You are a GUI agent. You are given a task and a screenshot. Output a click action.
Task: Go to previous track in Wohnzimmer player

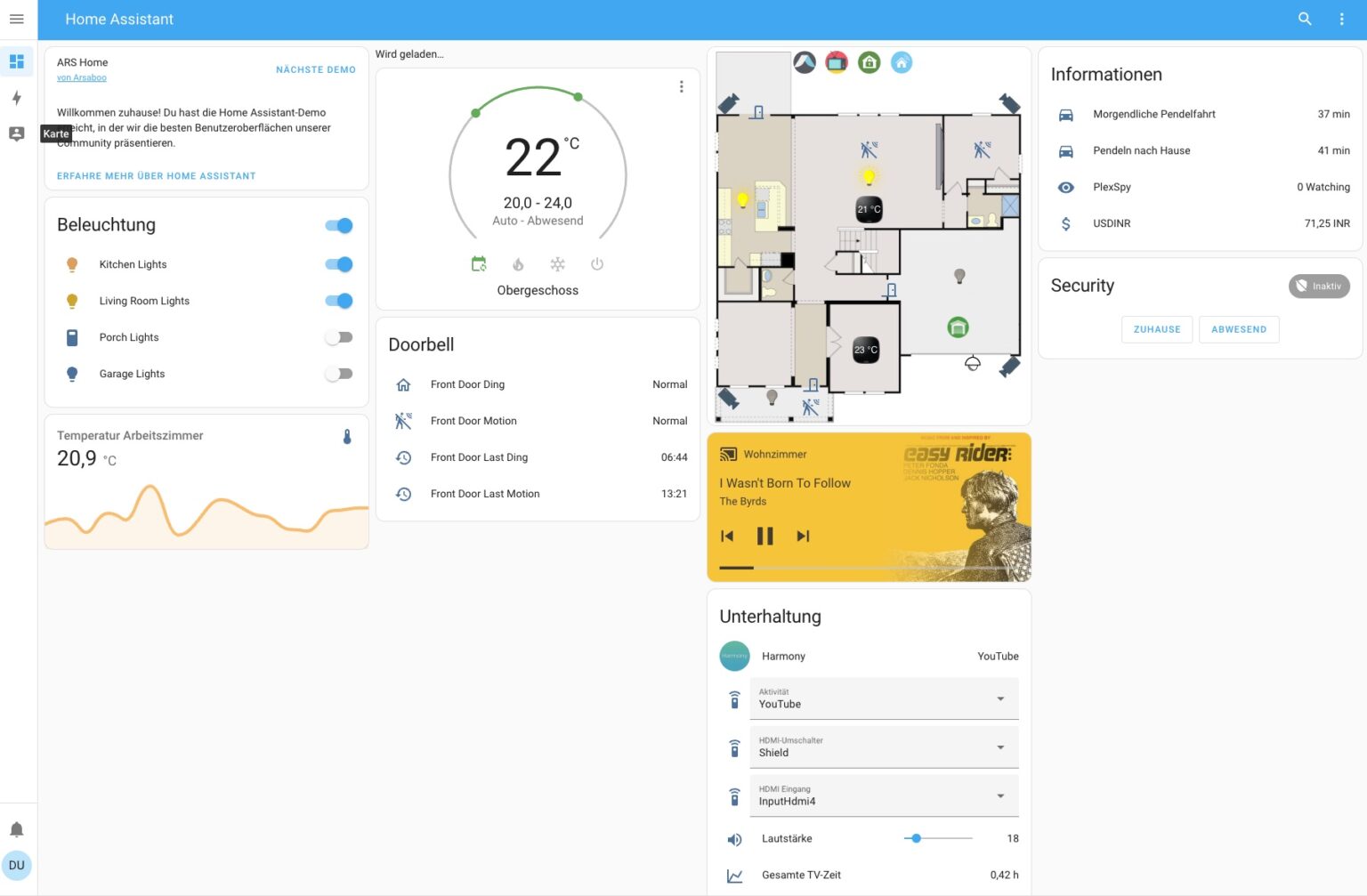click(x=727, y=536)
